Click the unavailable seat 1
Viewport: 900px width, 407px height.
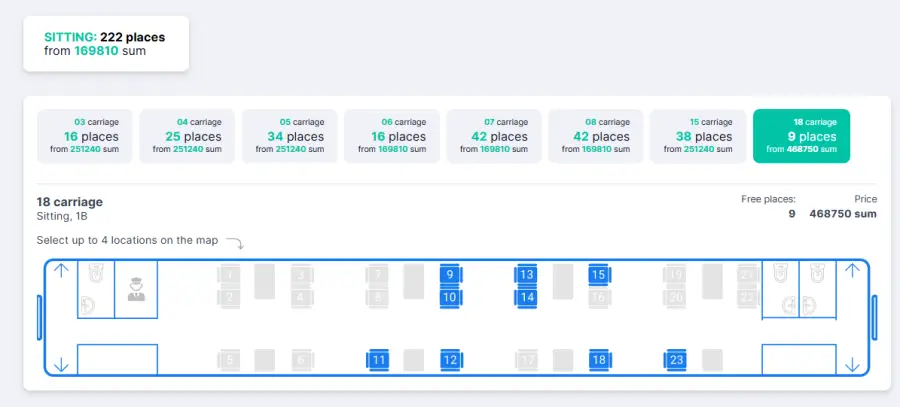click(229, 274)
